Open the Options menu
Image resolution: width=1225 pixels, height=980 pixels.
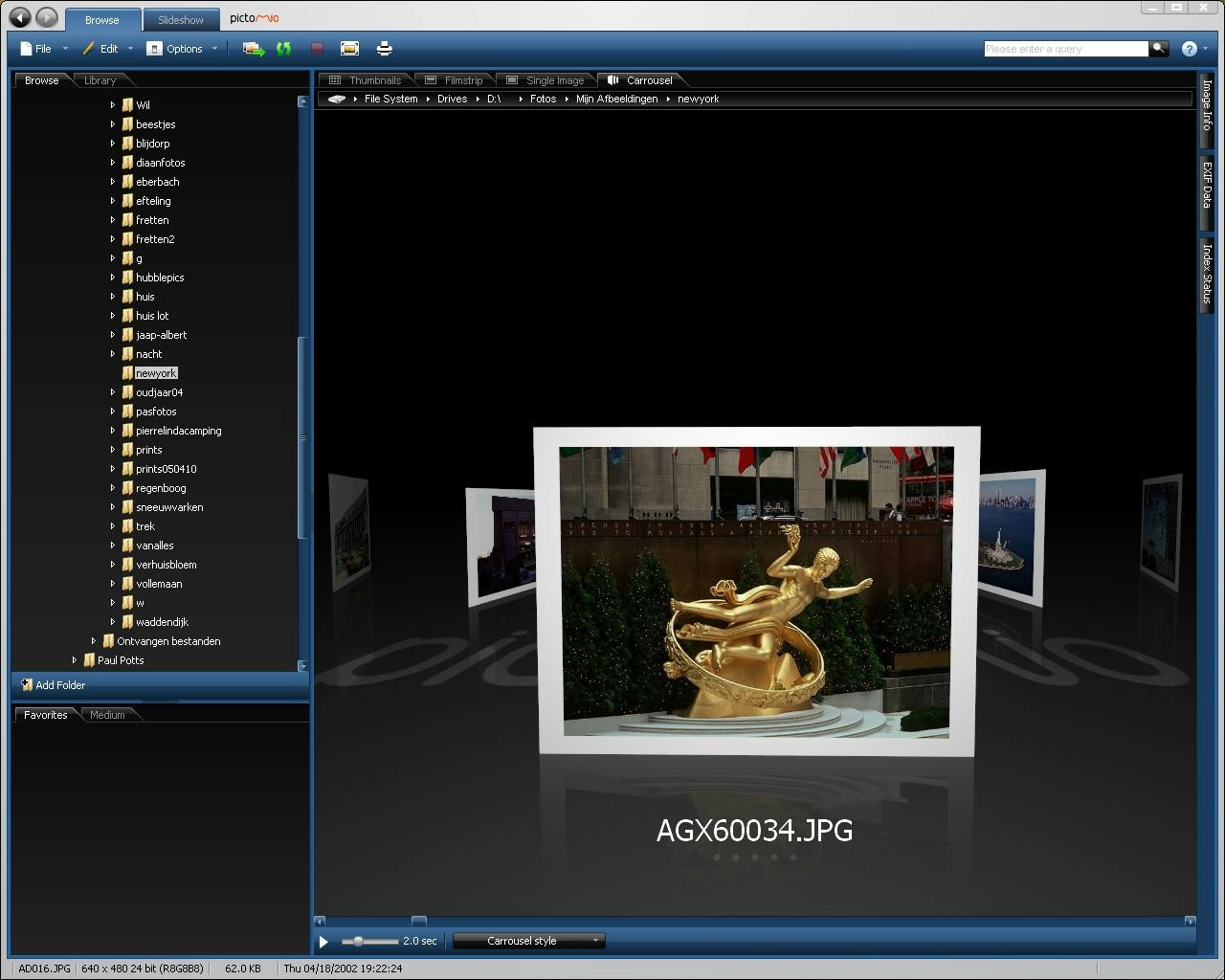175,49
